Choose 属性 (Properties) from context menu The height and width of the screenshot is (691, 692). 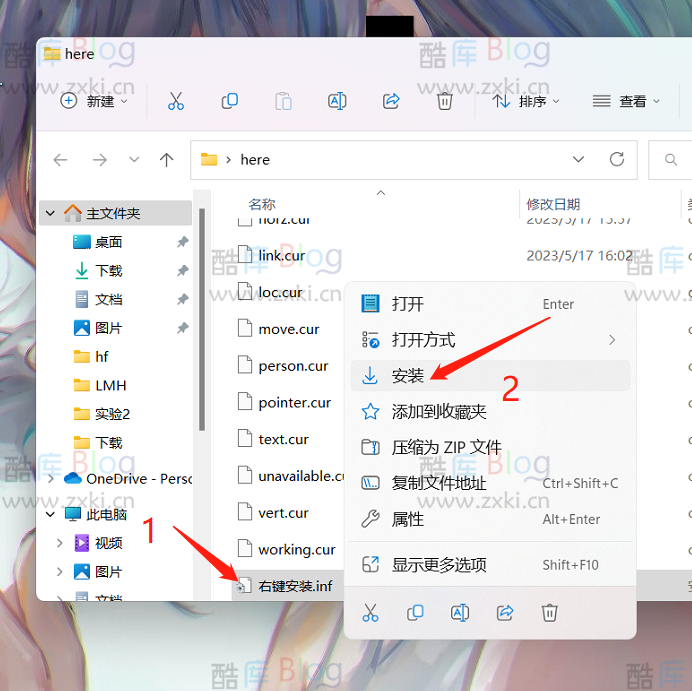(408, 519)
